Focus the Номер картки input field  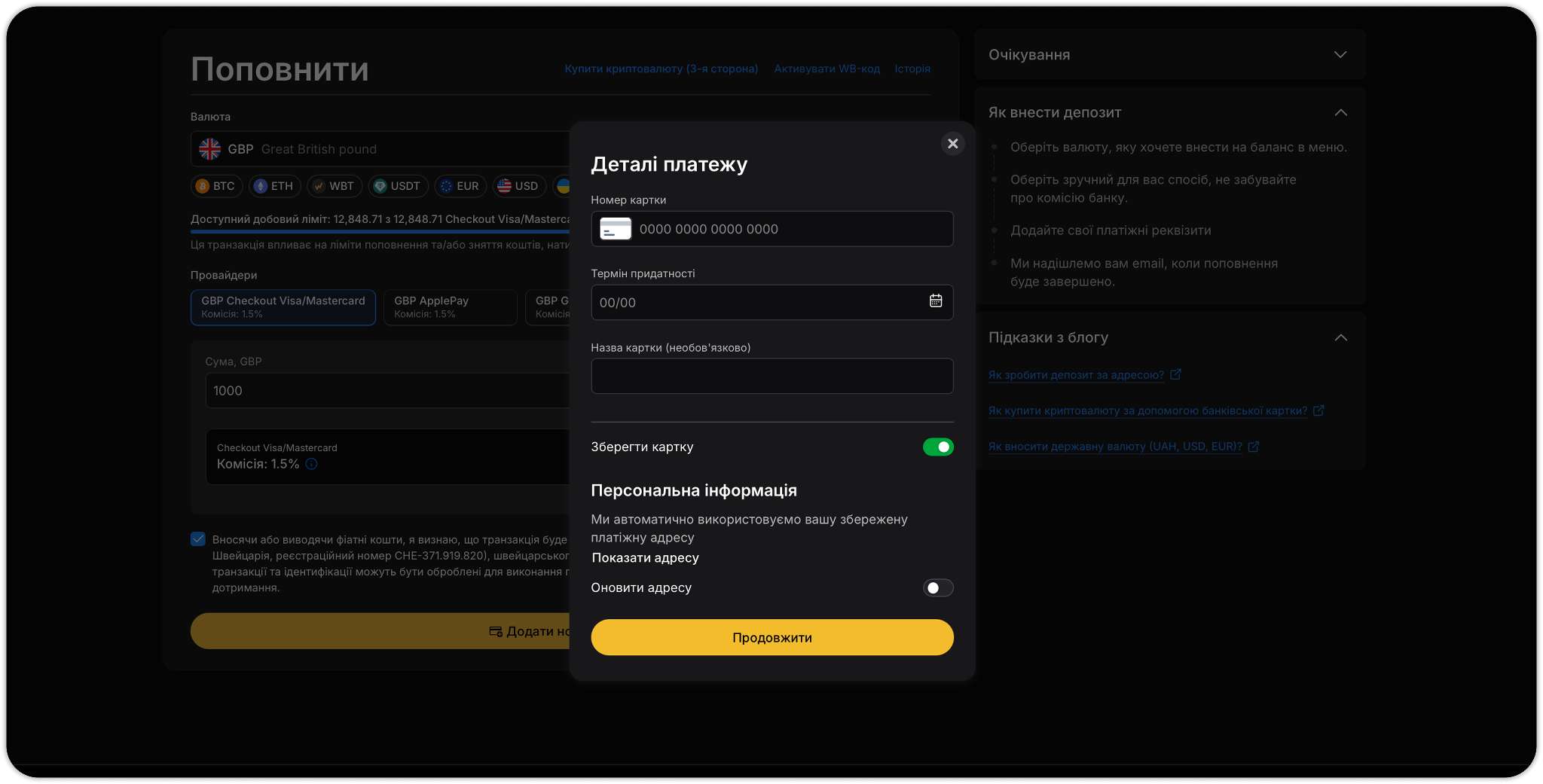[772, 229]
